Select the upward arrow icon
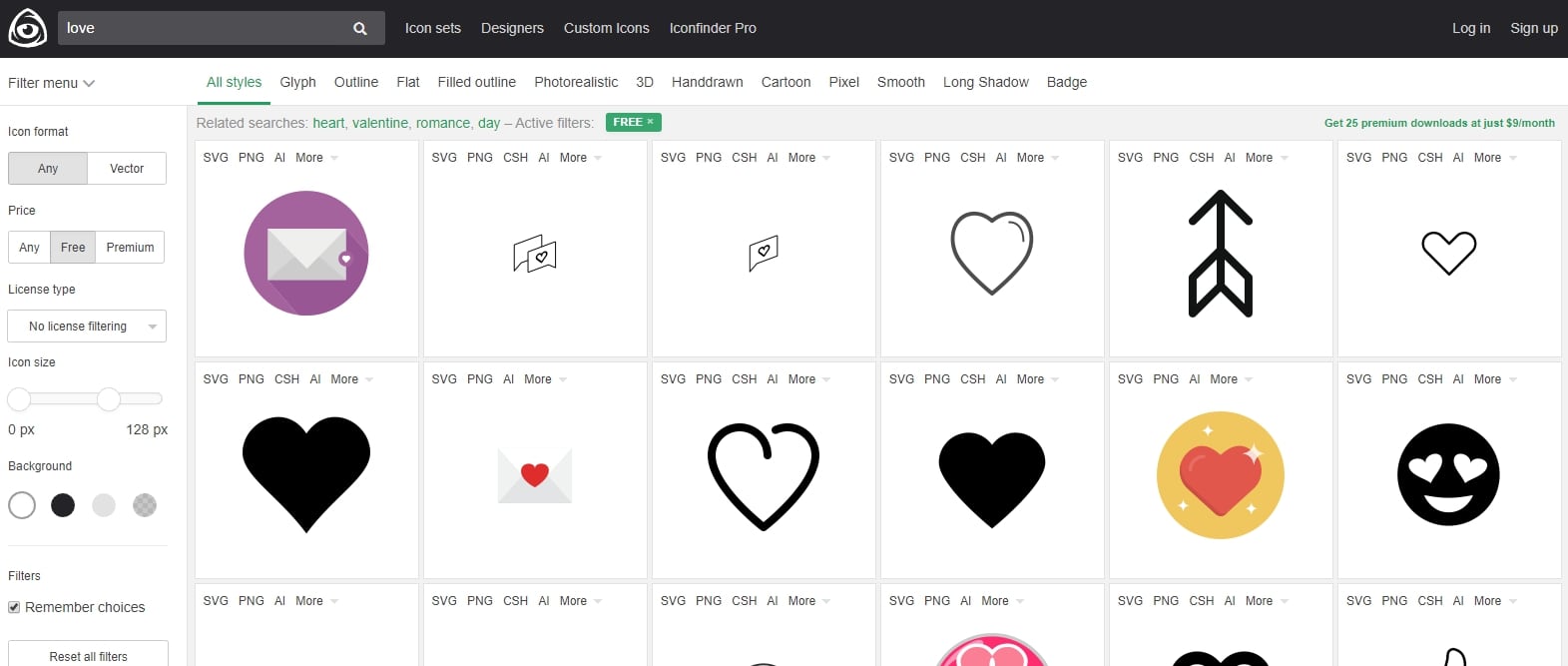The width and height of the screenshot is (1568, 666). tap(1220, 254)
